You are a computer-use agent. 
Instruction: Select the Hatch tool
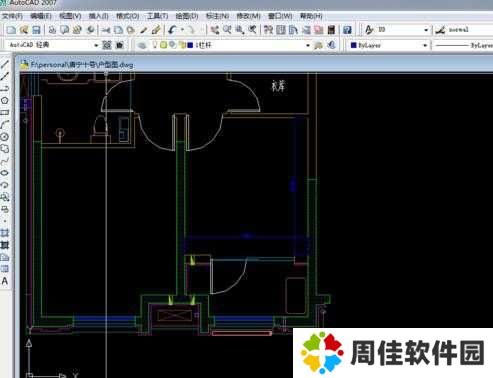(x=5, y=233)
